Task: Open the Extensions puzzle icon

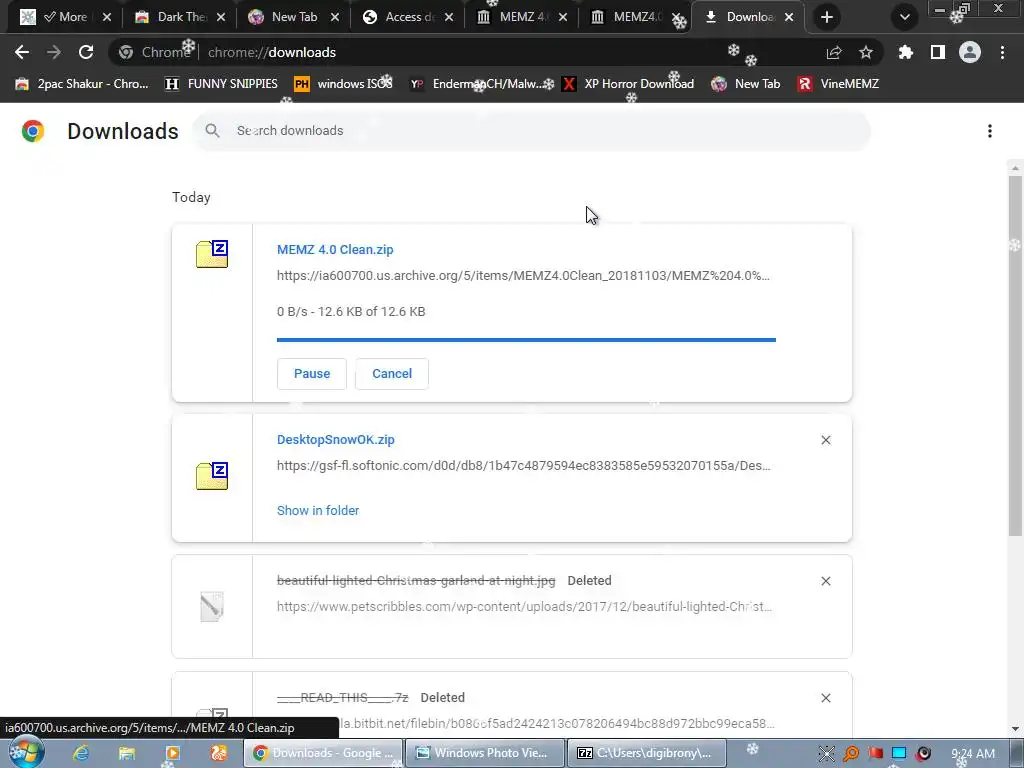Action: point(905,52)
